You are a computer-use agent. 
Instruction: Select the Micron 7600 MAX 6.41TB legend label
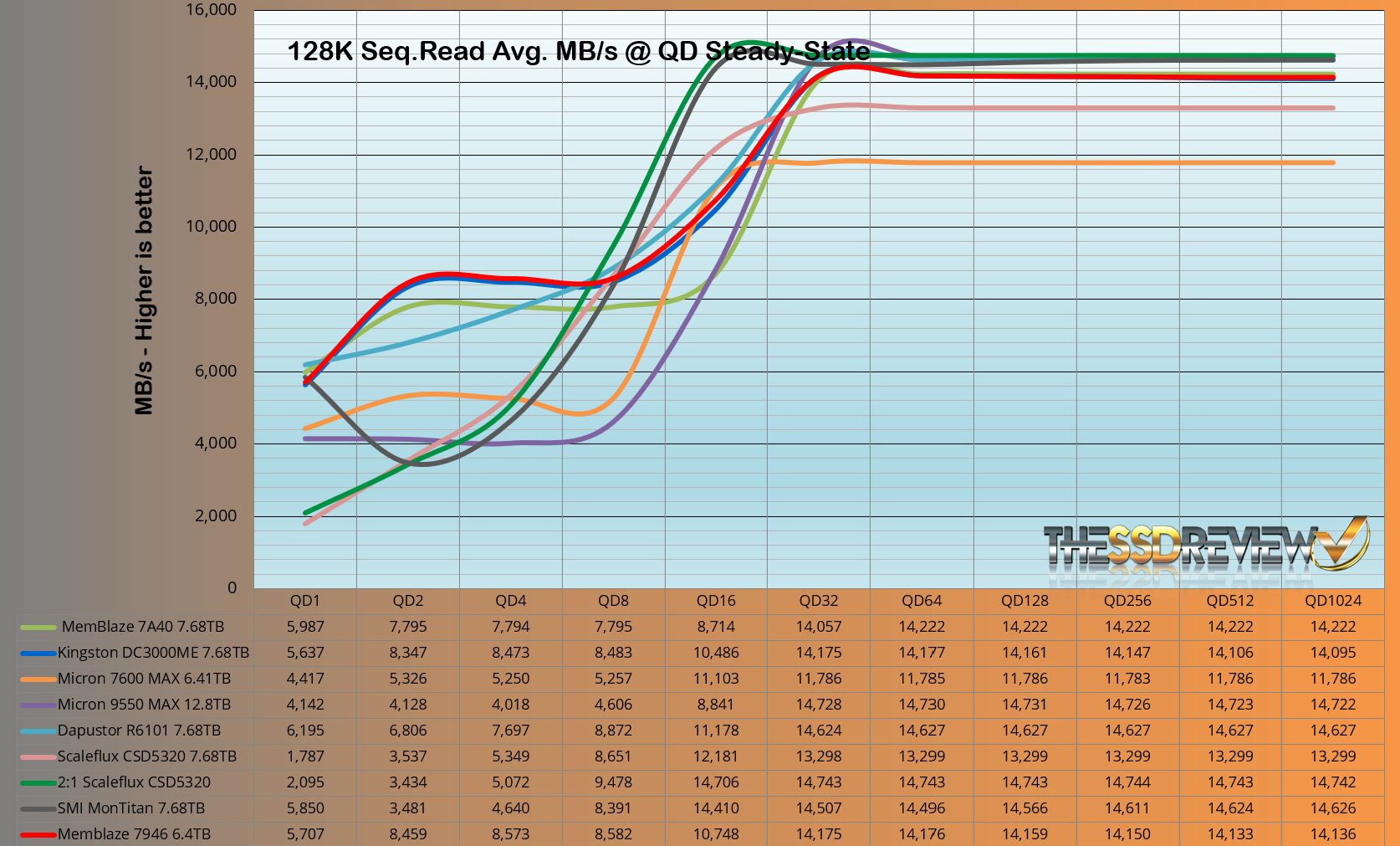(x=144, y=679)
